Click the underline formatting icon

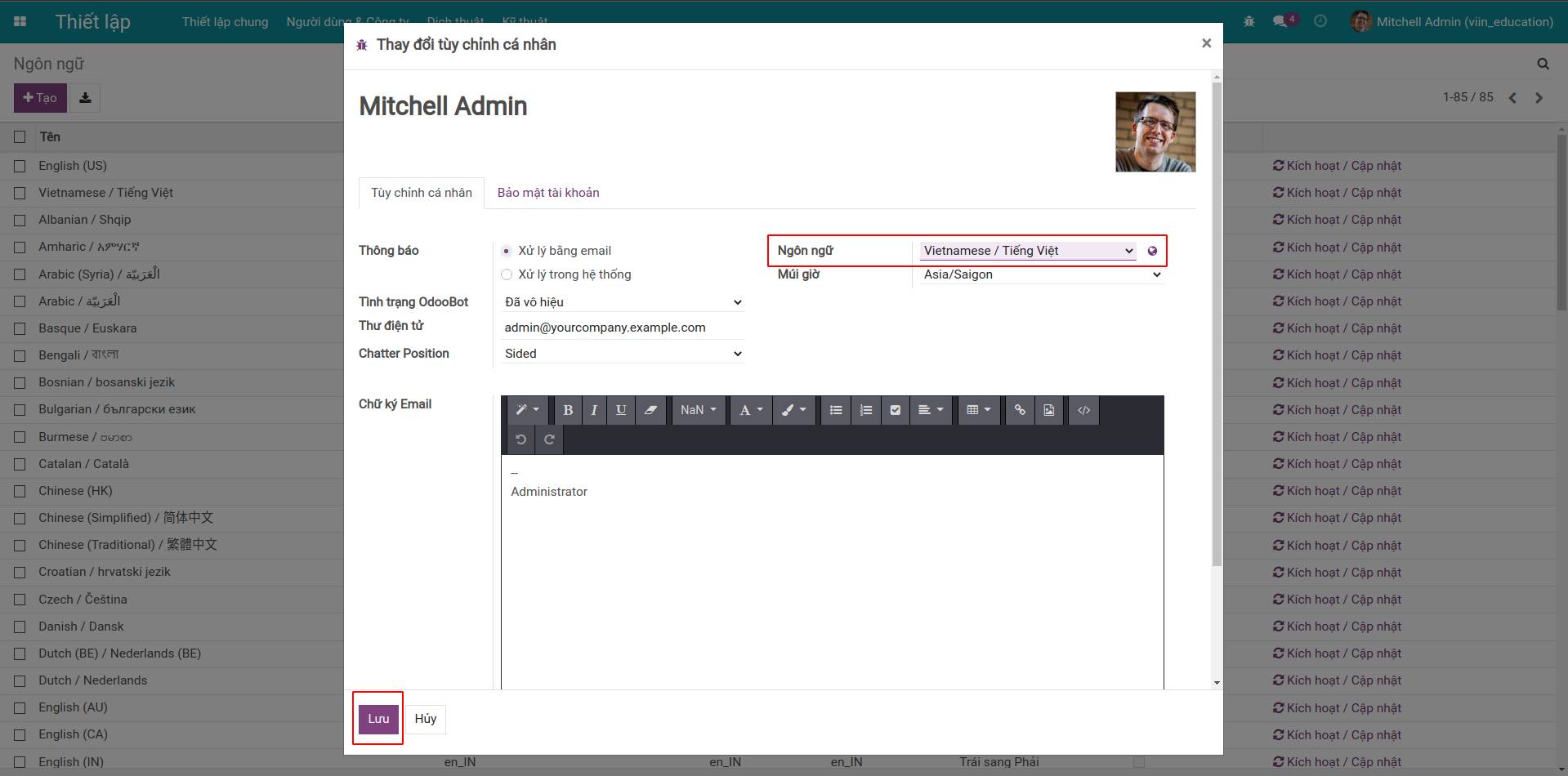tap(621, 410)
